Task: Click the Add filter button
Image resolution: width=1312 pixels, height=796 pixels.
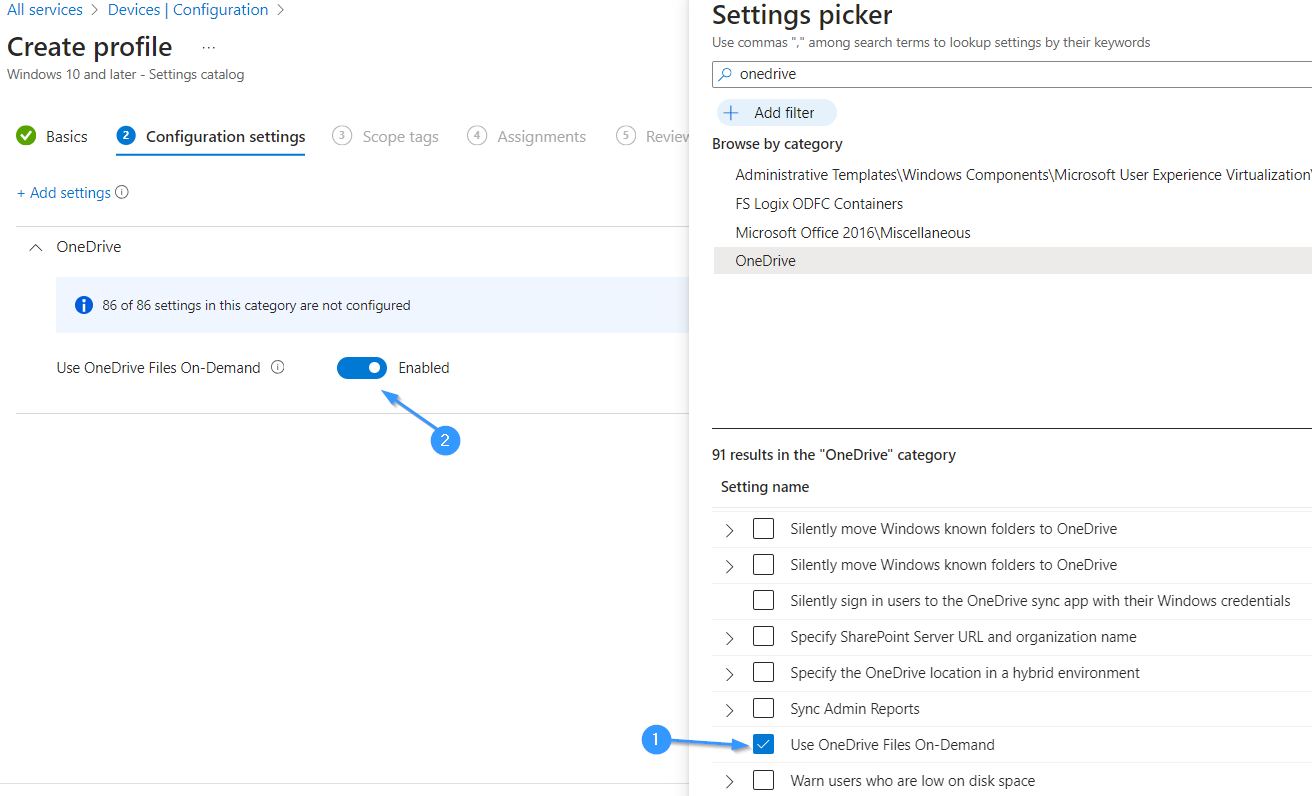Action: click(776, 113)
